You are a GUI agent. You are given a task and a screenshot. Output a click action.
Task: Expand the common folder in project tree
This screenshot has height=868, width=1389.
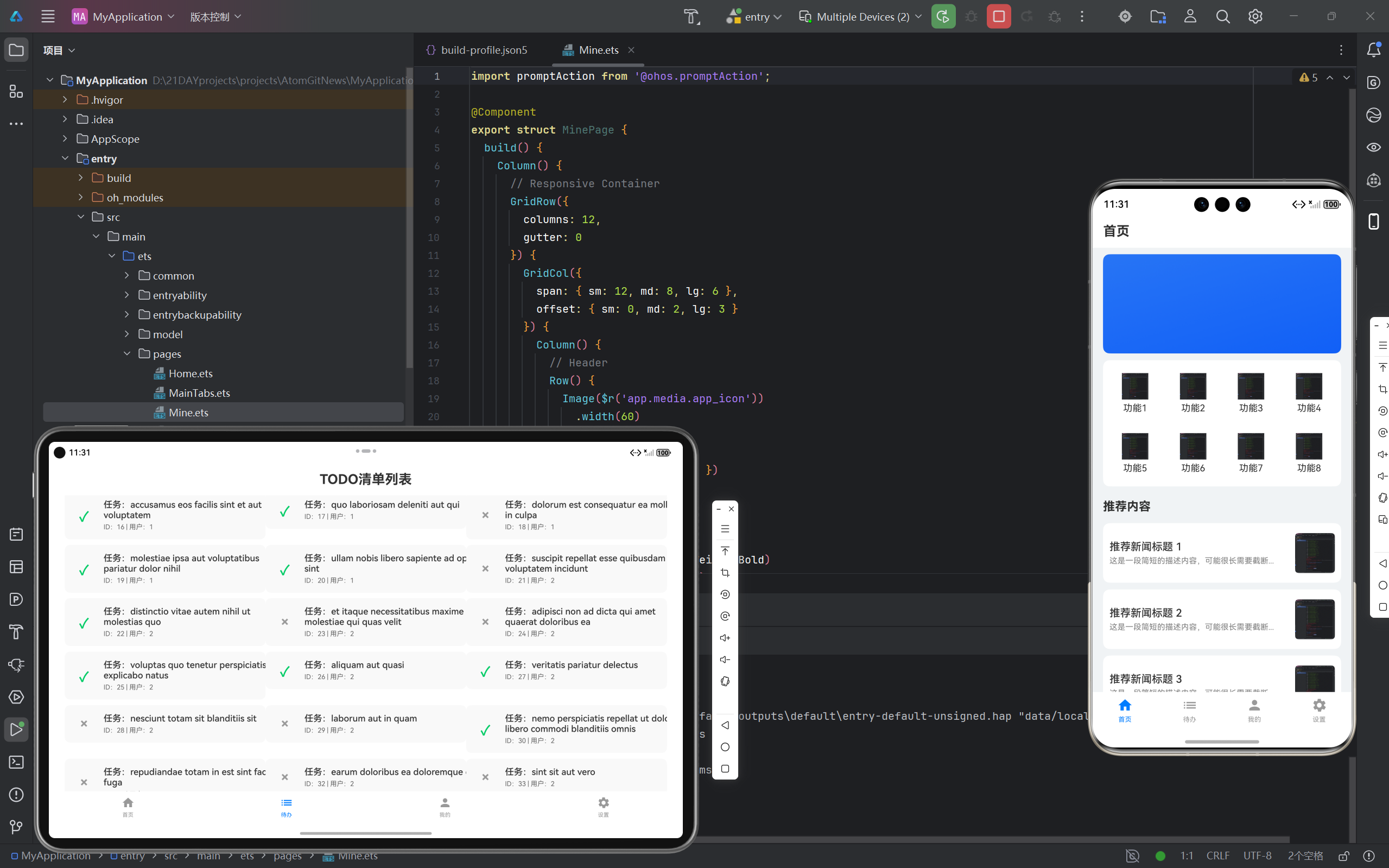tap(127, 276)
